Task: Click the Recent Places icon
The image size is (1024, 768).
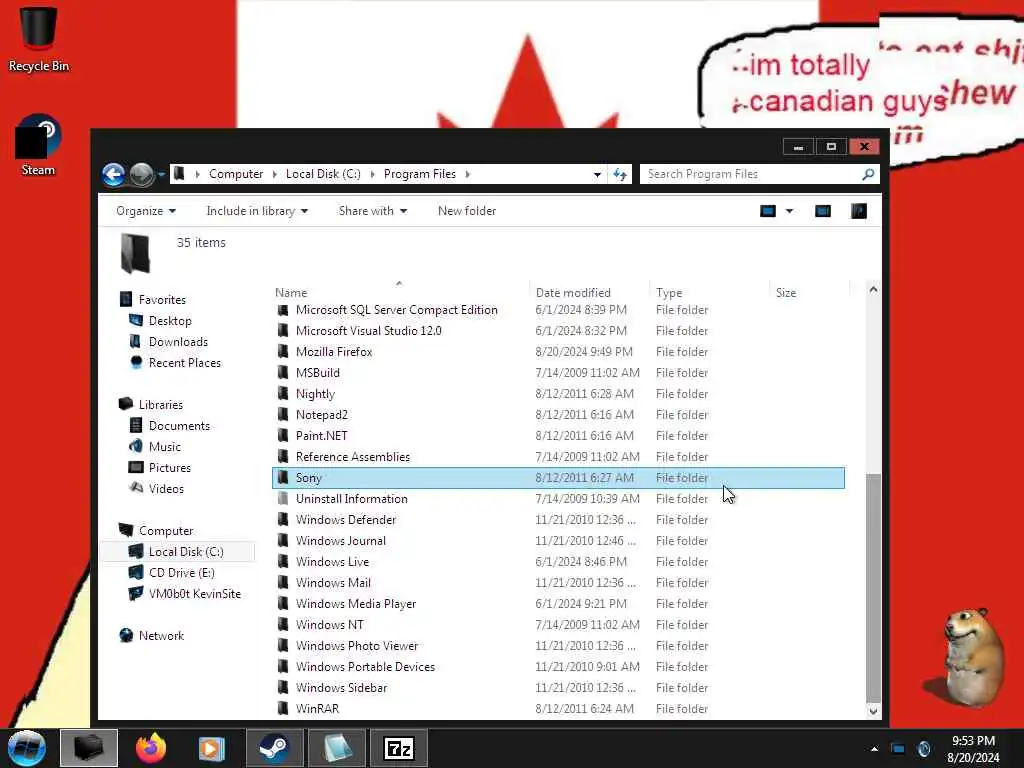Action: click(136, 362)
